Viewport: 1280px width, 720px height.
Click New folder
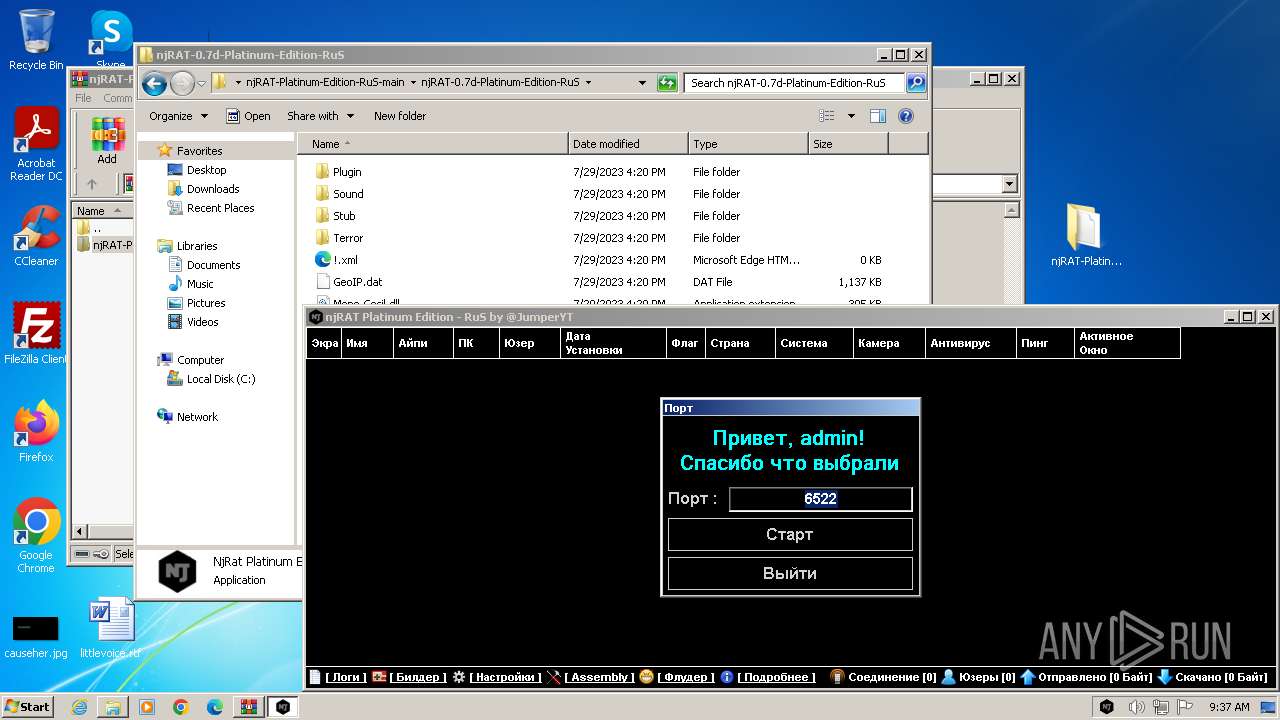[x=400, y=116]
